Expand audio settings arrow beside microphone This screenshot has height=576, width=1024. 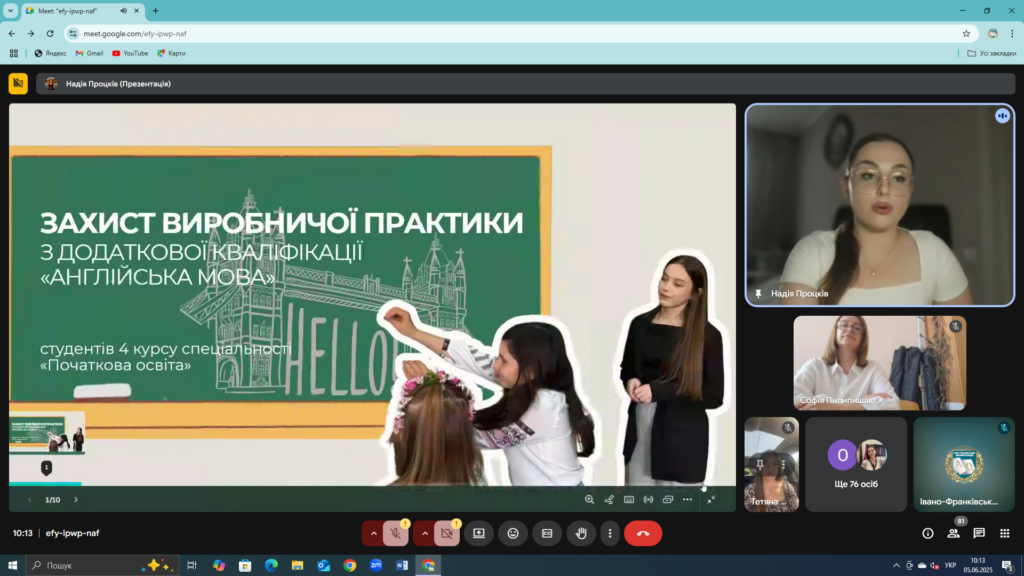tap(374, 534)
